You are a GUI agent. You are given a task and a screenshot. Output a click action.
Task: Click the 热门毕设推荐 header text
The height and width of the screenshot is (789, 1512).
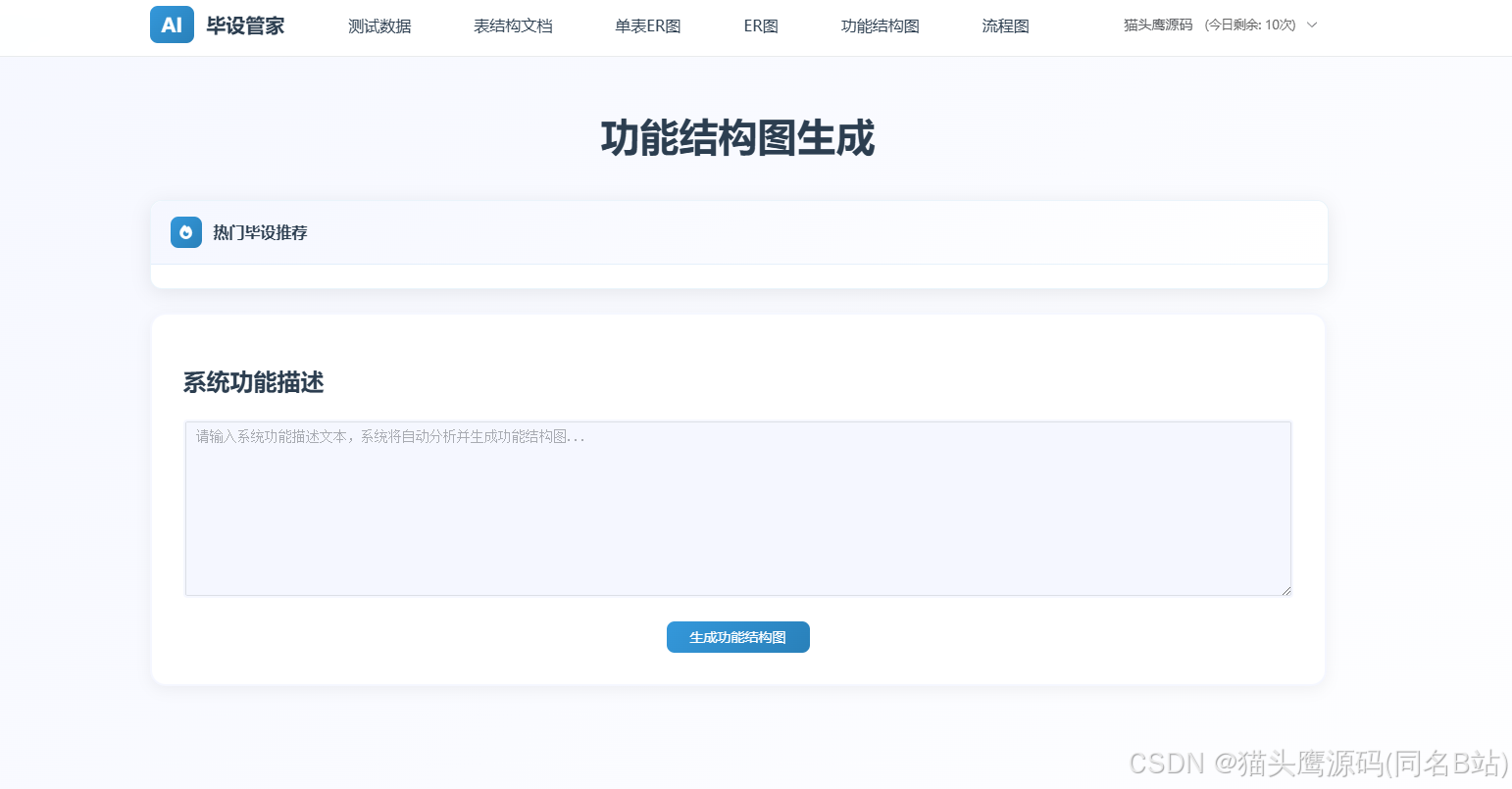[260, 233]
